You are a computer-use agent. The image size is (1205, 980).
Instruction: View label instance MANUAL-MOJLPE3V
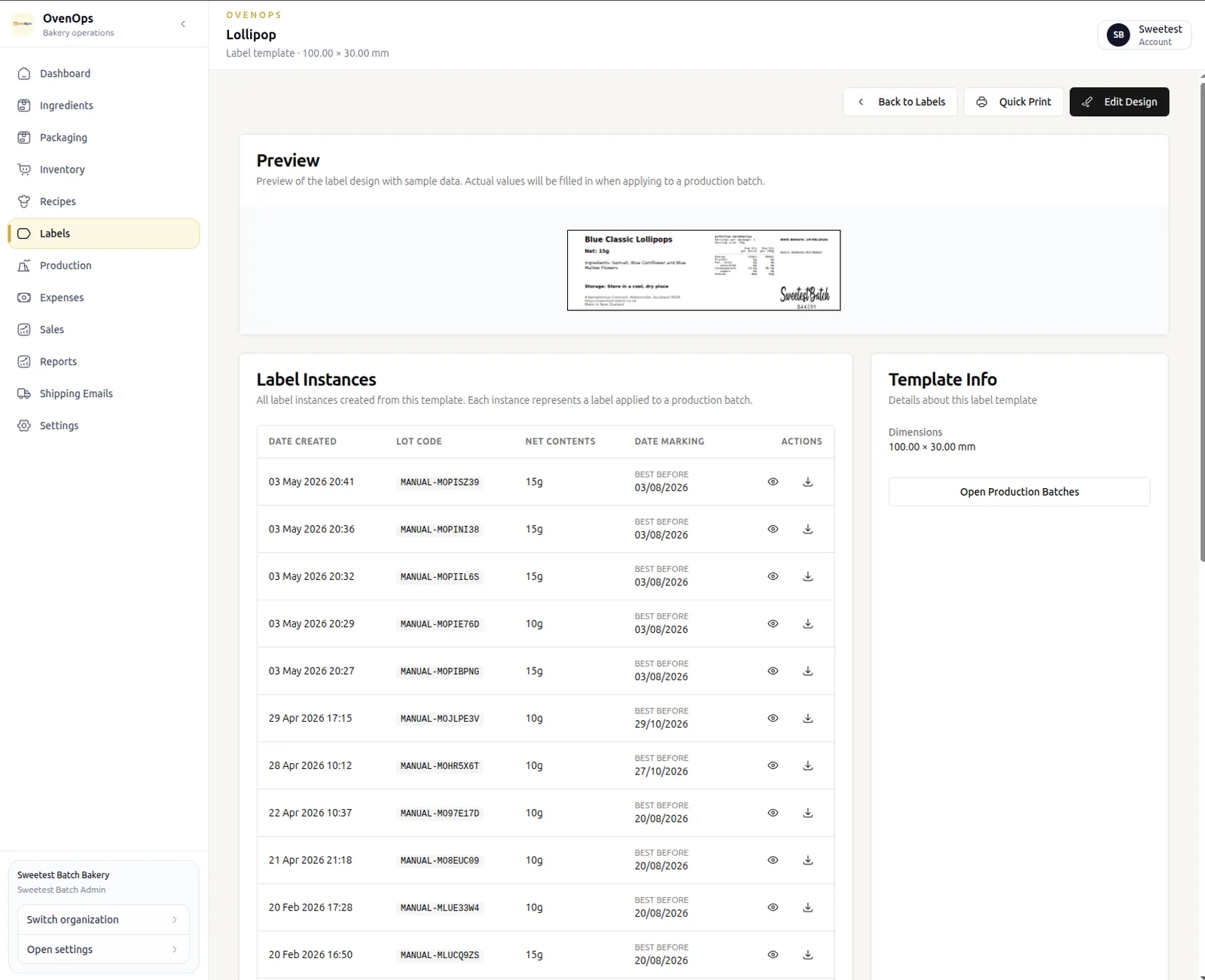773,719
